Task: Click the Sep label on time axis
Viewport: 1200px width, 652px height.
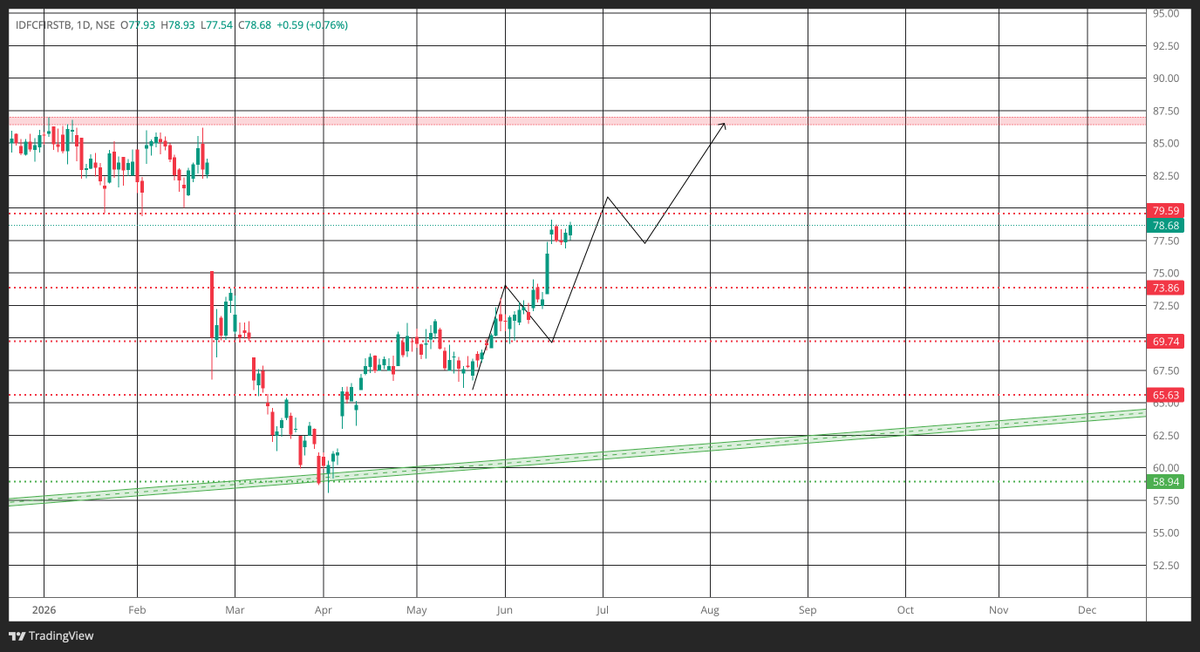Action: click(808, 608)
